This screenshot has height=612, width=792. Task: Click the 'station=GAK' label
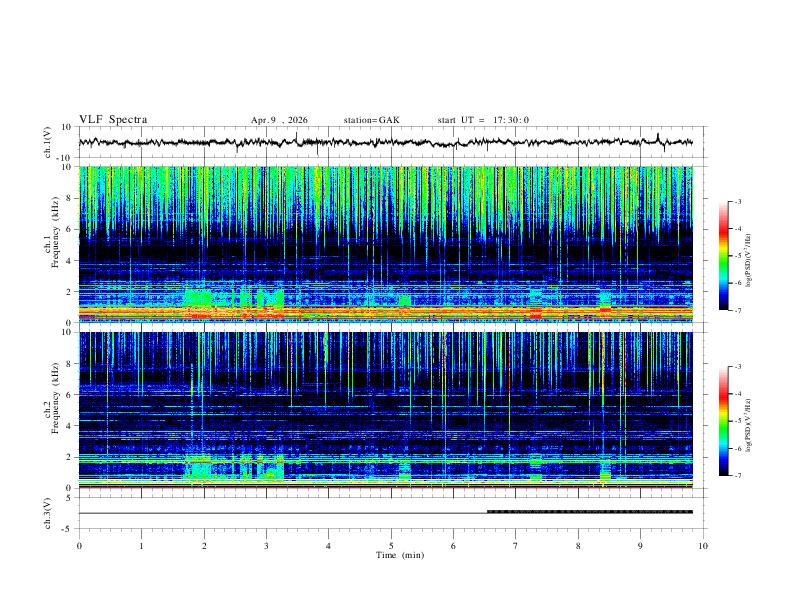coord(371,120)
